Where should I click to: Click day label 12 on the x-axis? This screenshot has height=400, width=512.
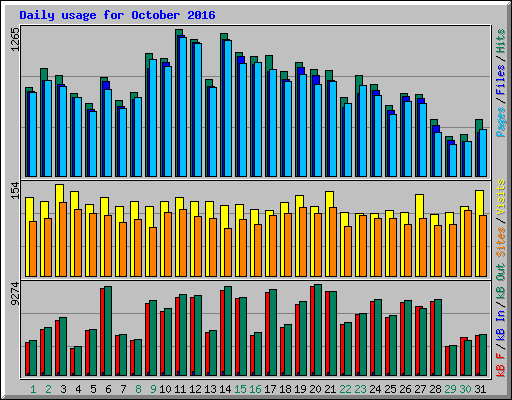click(x=195, y=389)
